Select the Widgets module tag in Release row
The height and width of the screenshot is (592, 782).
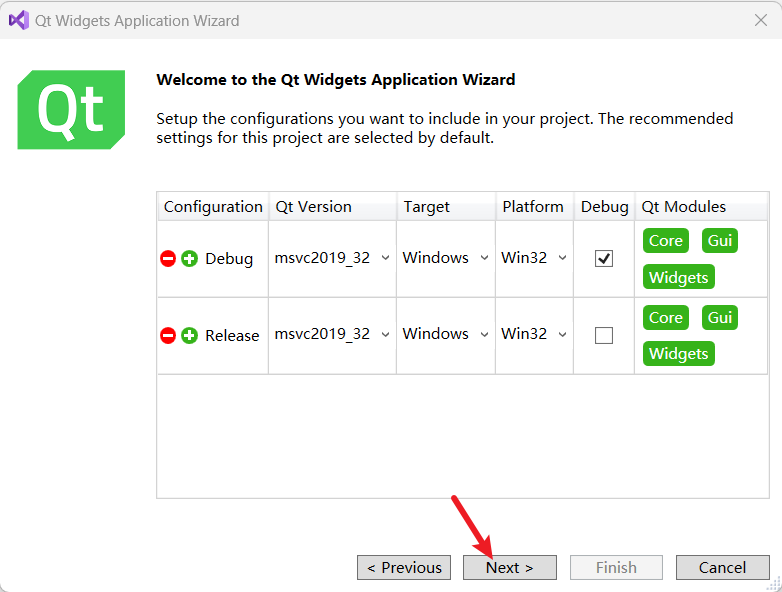click(679, 354)
